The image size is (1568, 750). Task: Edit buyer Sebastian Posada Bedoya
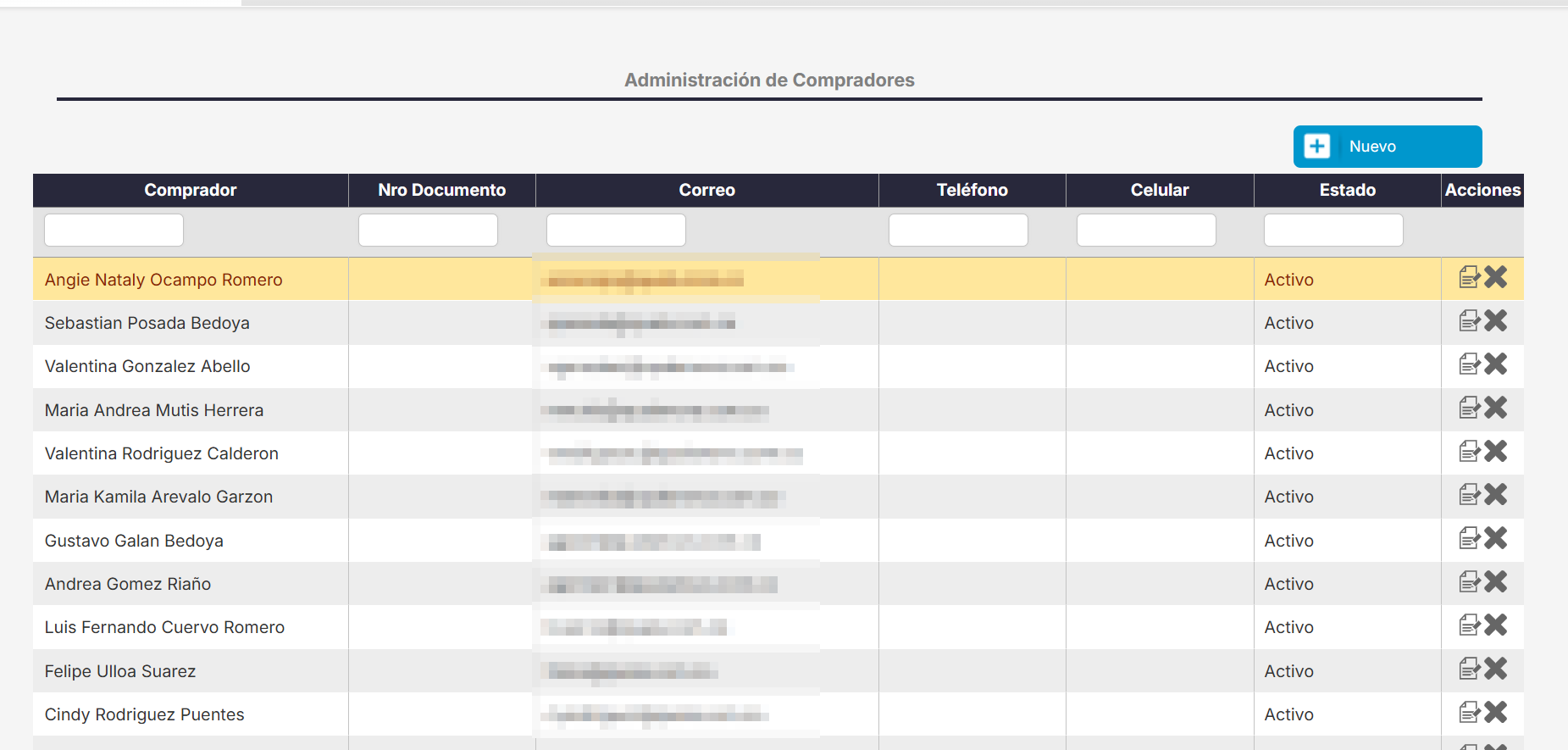tap(1470, 320)
